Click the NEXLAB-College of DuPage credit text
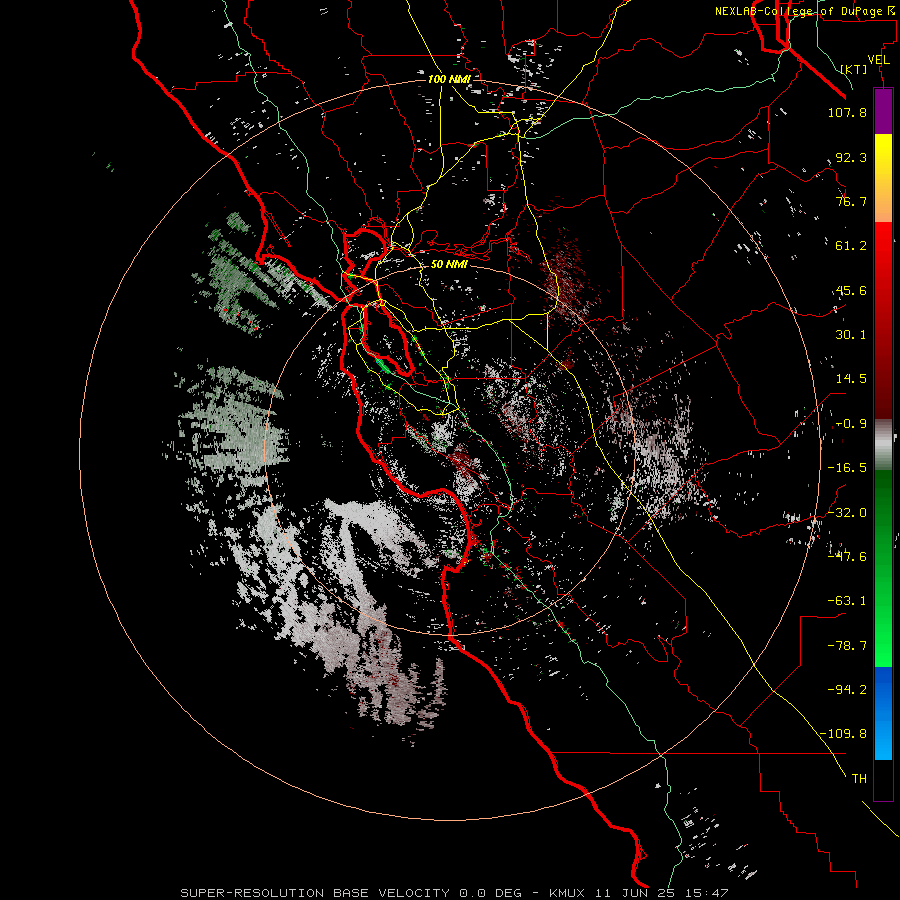This screenshot has width=900, height=900. pos(805,11)
